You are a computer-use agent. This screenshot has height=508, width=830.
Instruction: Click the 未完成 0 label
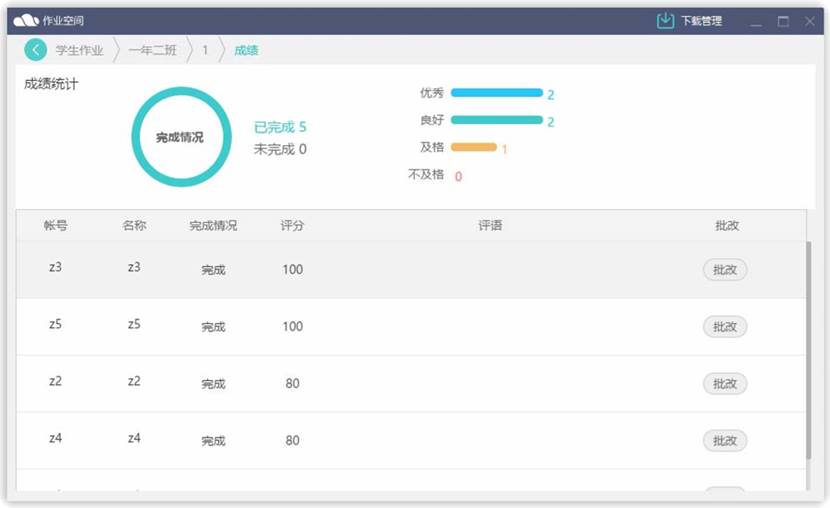click(x=280, y=149)
